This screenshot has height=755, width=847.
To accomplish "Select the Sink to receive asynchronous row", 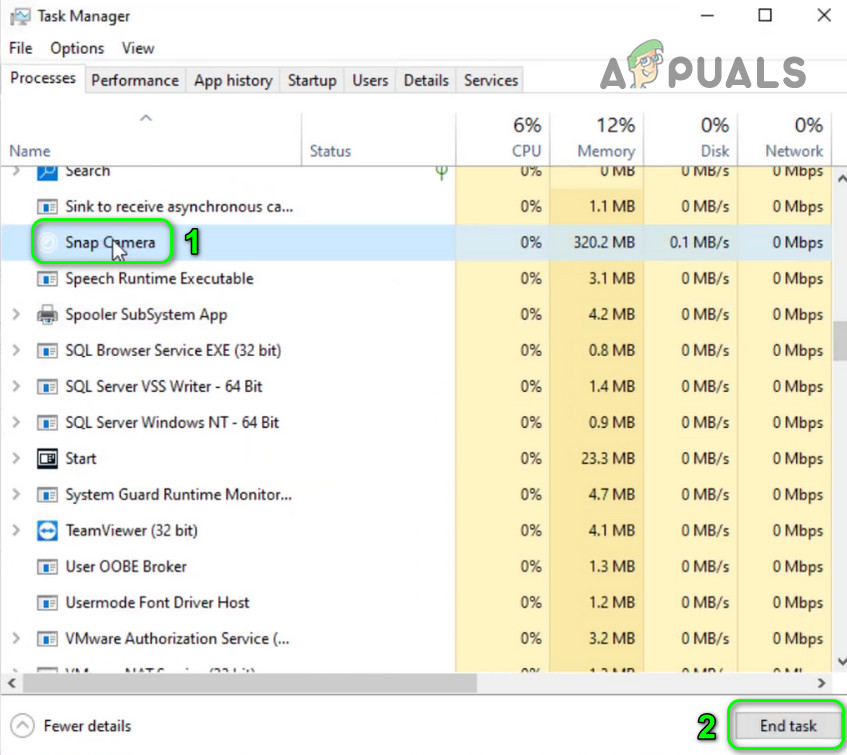I will coord(416,207).
